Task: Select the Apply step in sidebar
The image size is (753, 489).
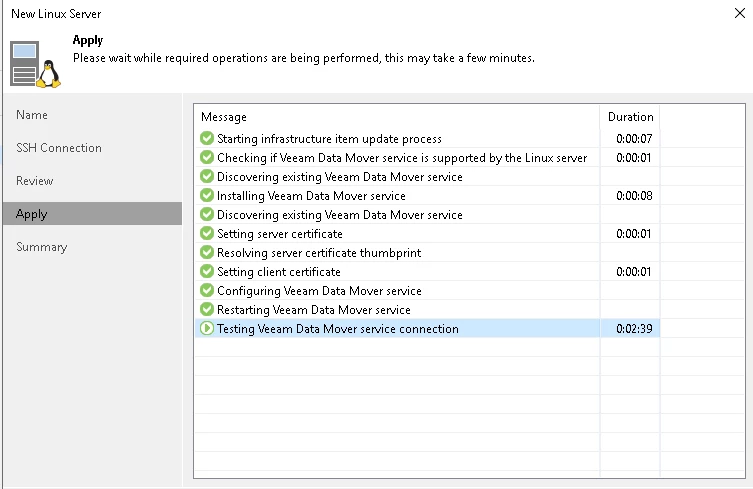Action: (x=92, y=214)
